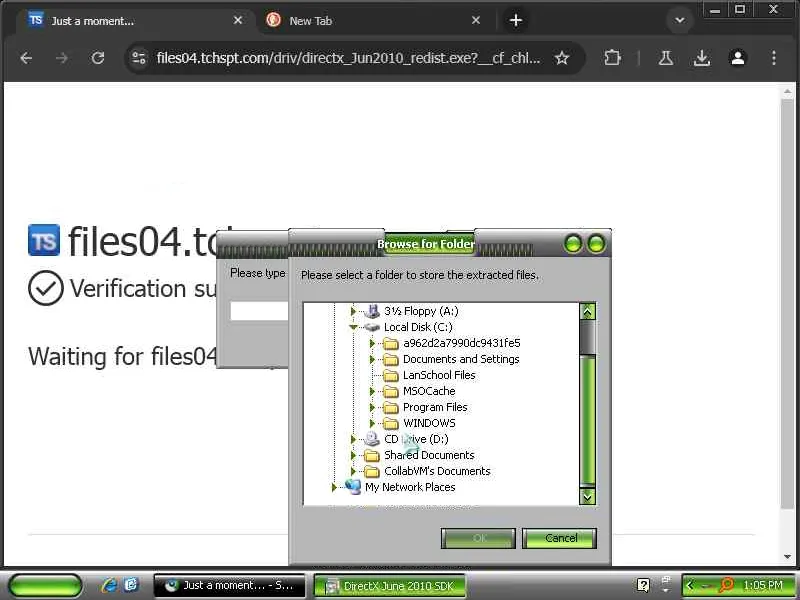800x600 pixels.
Task: Expand the CD Drive (D:) node
Action: (x=353, y=439)
